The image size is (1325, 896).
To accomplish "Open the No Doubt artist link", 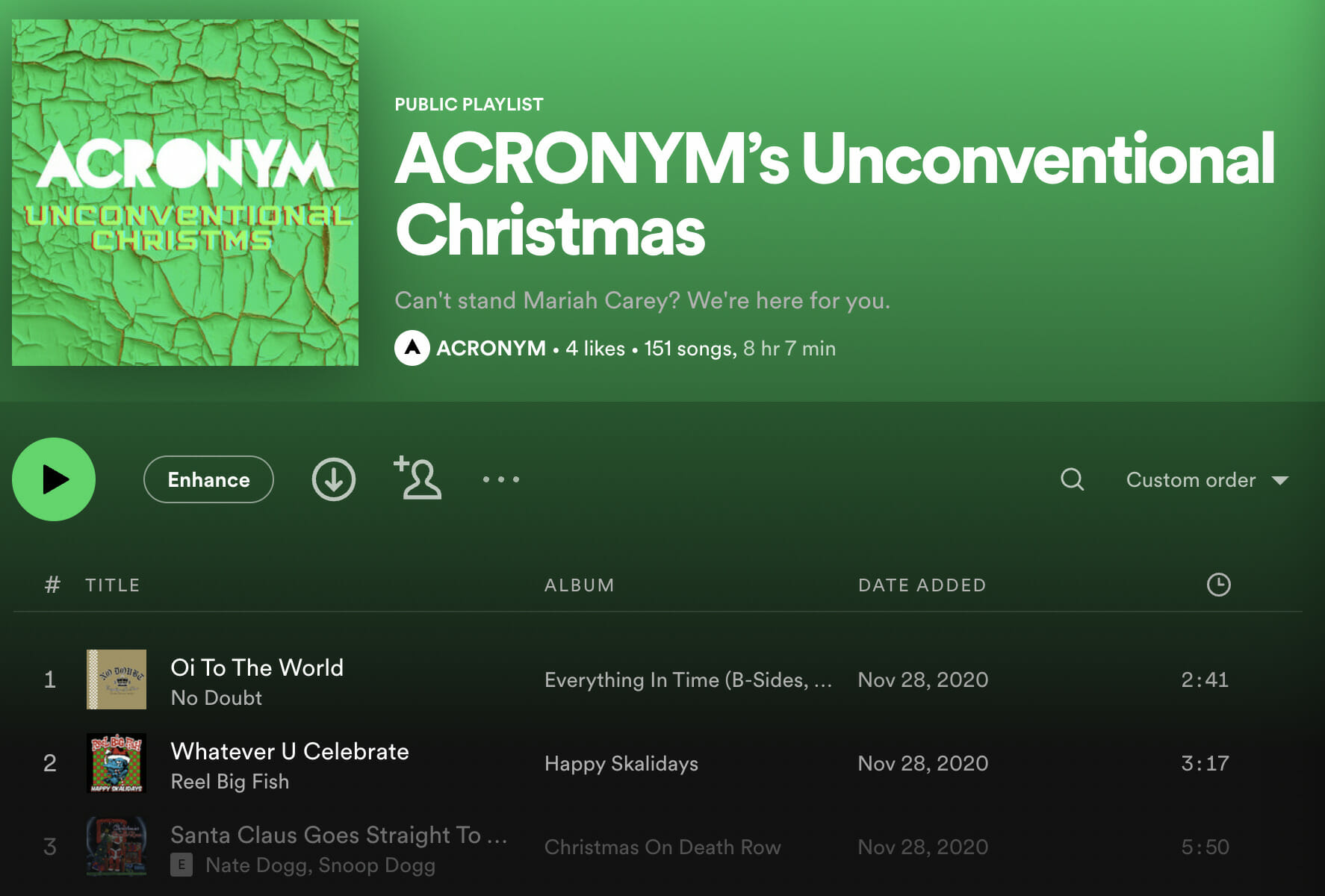I will click(217, 697).
